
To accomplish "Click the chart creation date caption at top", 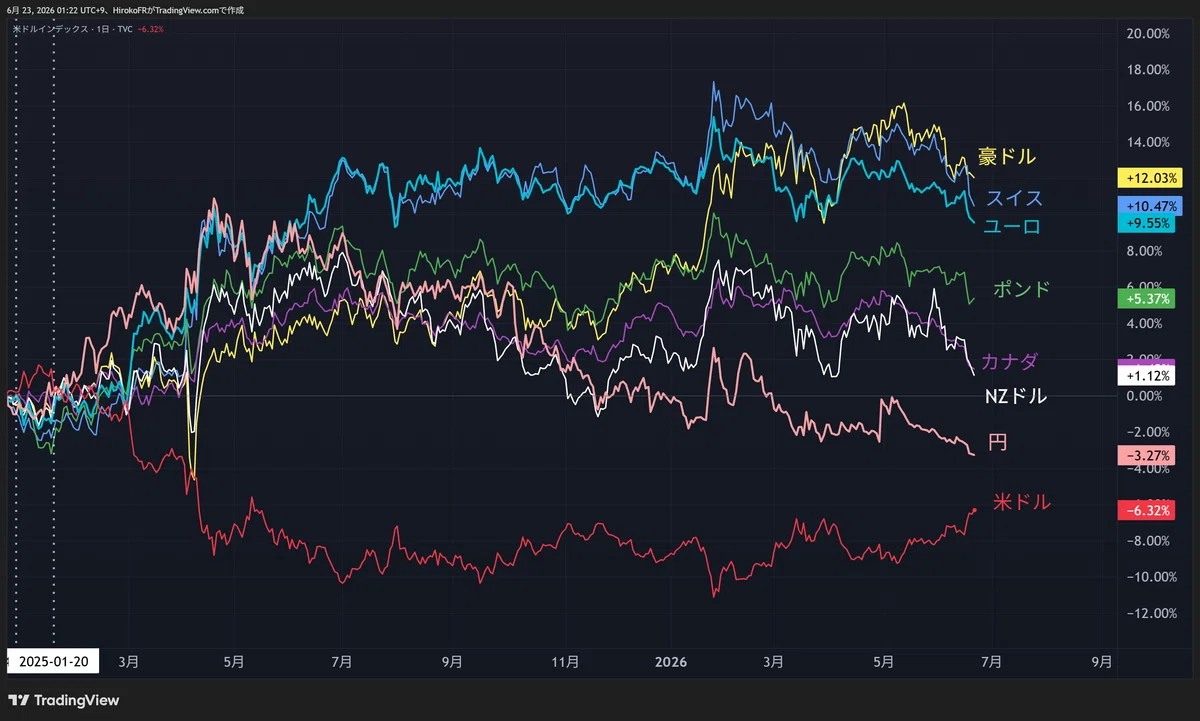I will coord(125,9).
